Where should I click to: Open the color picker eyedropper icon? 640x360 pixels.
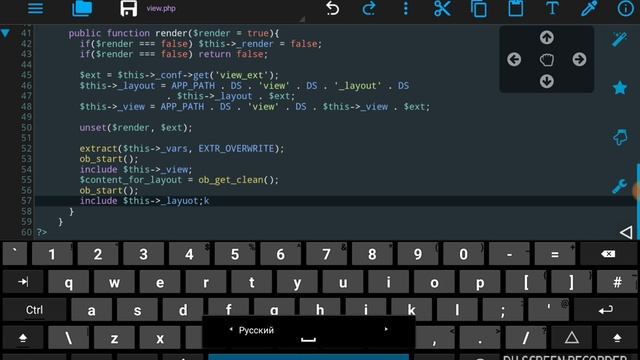pyautogui.click(x=589, y=8)
